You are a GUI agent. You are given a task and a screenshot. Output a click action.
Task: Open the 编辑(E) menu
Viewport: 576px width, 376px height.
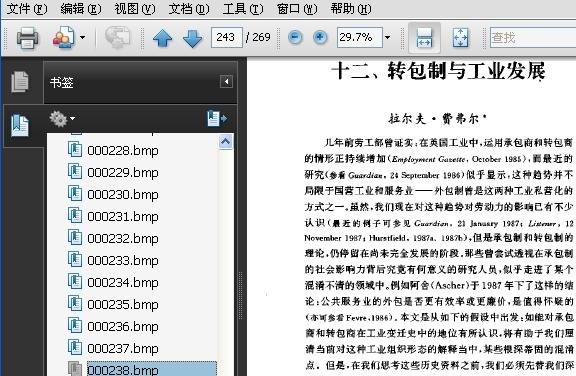(81, 8)
